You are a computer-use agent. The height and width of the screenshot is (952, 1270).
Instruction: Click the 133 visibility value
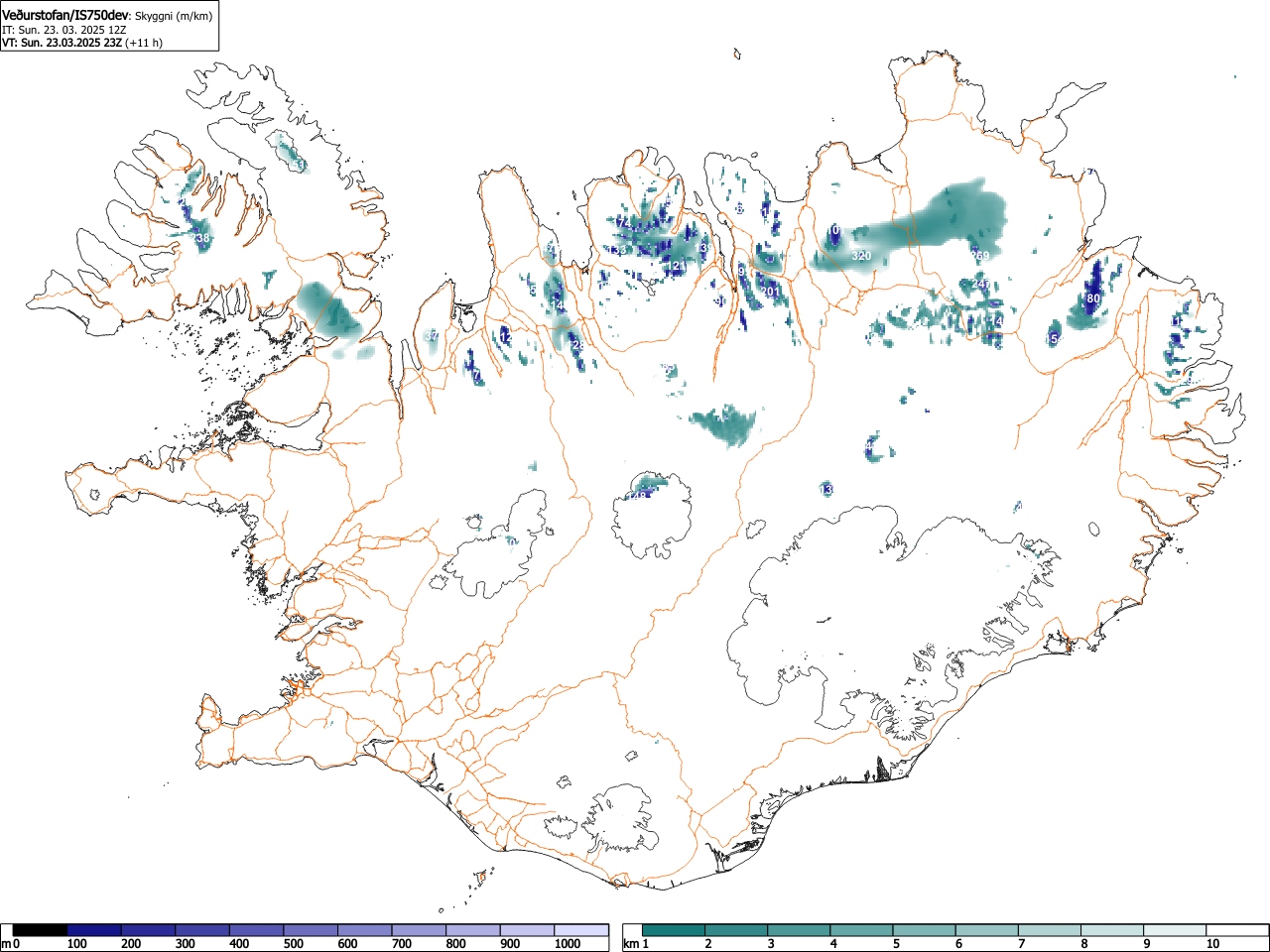(617, 251)
